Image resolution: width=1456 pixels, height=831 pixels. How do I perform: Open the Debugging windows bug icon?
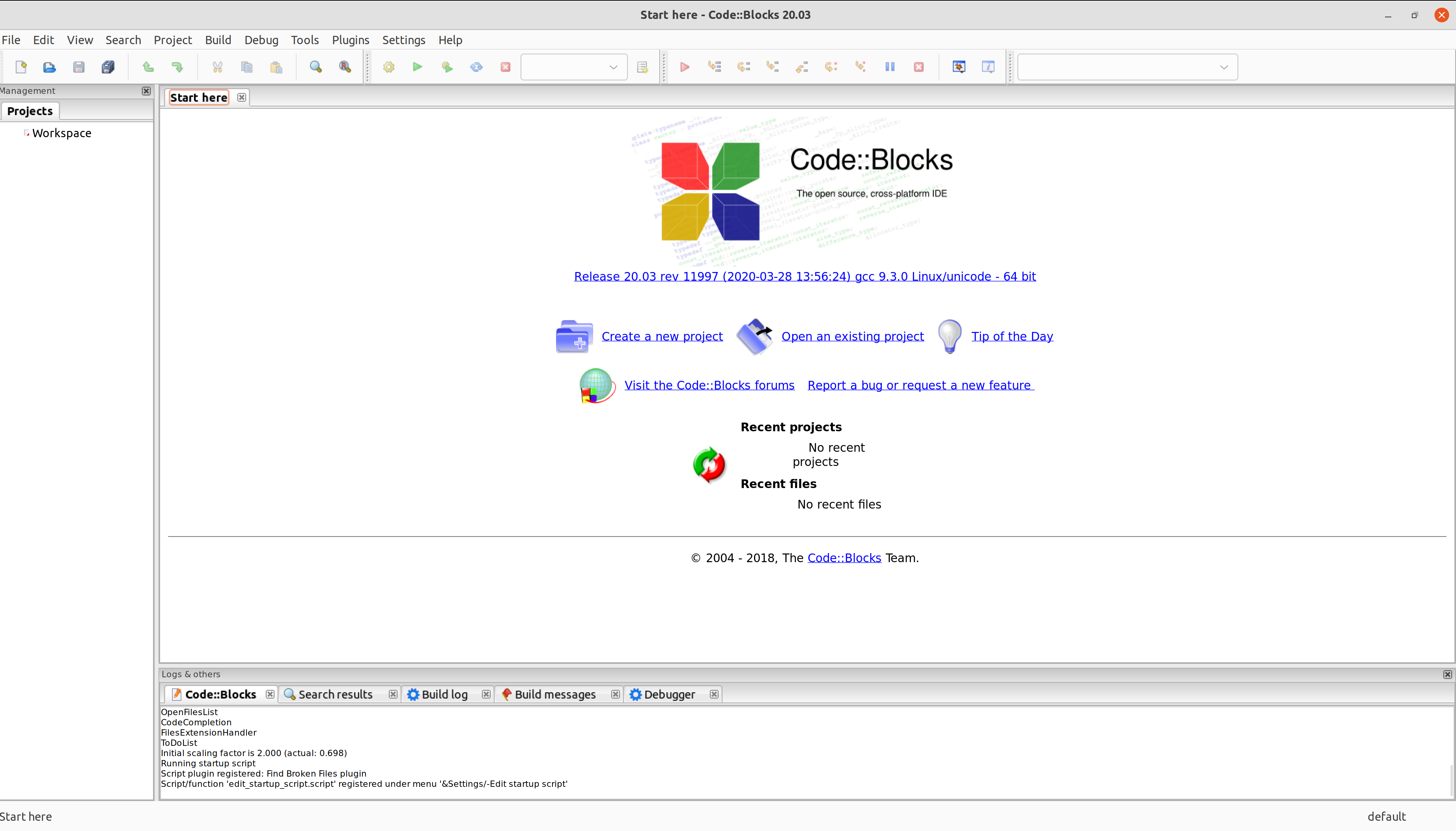(959, 67)
